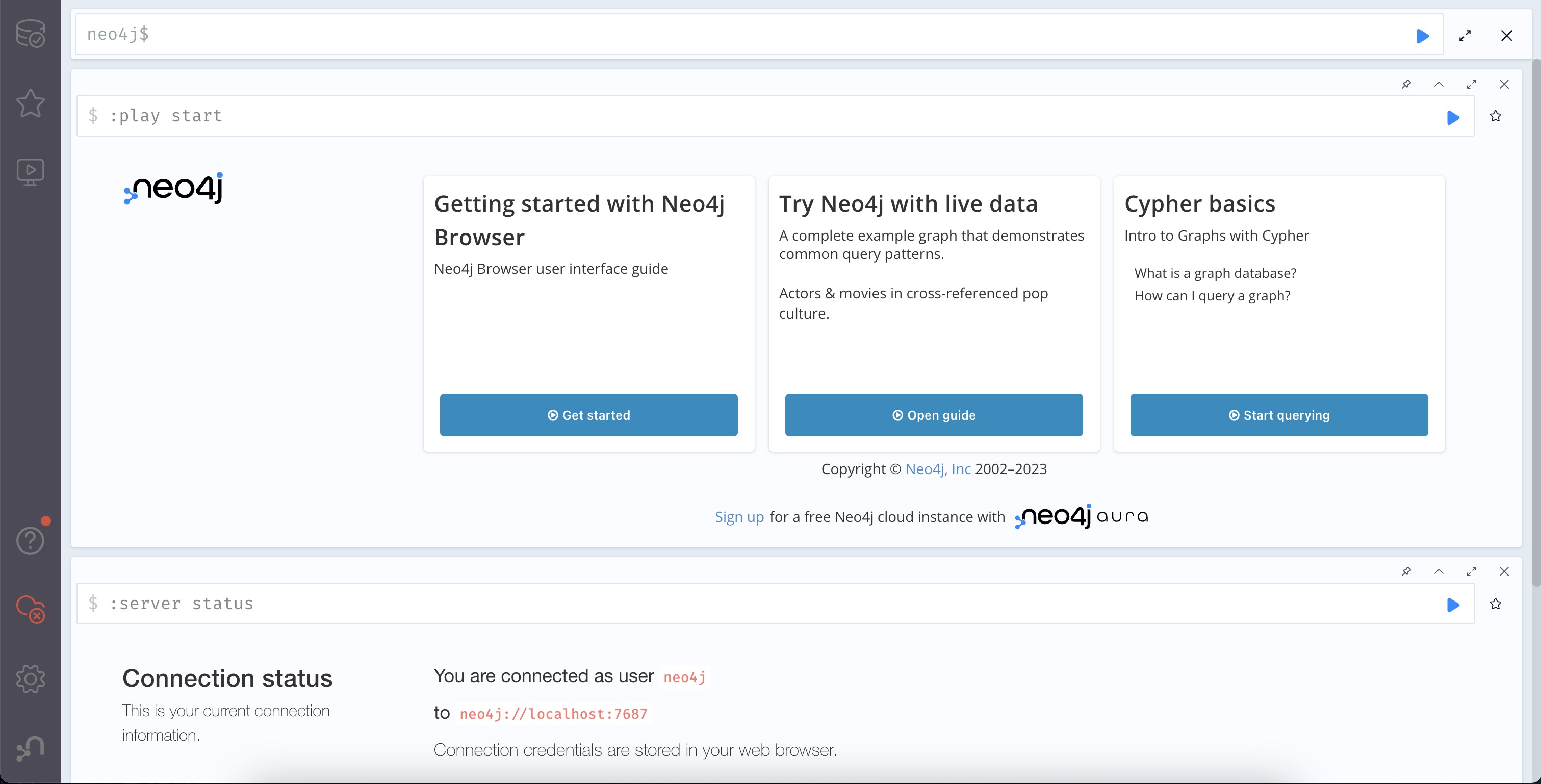Viewport: 1541px width, 784px height.
Task: Follow the Sign up link
Action: 739,517
